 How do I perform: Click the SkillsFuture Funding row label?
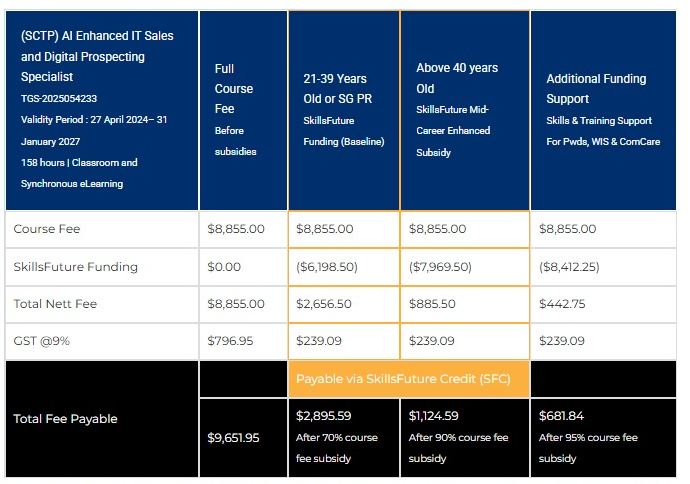(x=76, y=267)
